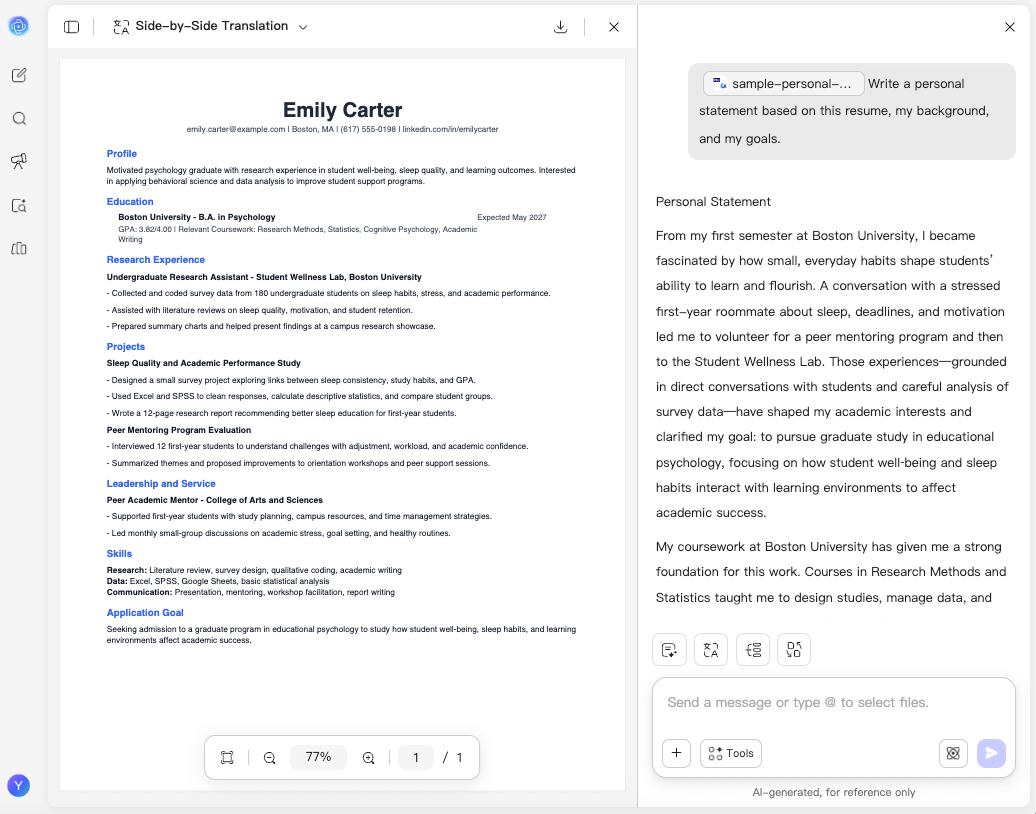Toggle the document sidebar panel icon
This screenshot has width=1036, height=814.
[x=71, y=26]
